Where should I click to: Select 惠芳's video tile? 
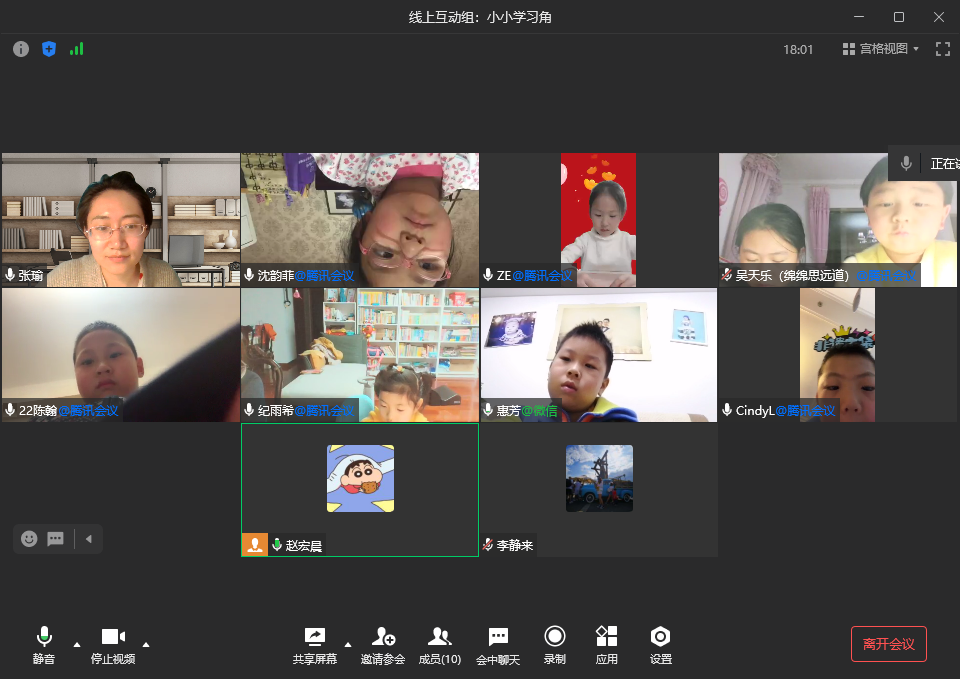[599, 355]
